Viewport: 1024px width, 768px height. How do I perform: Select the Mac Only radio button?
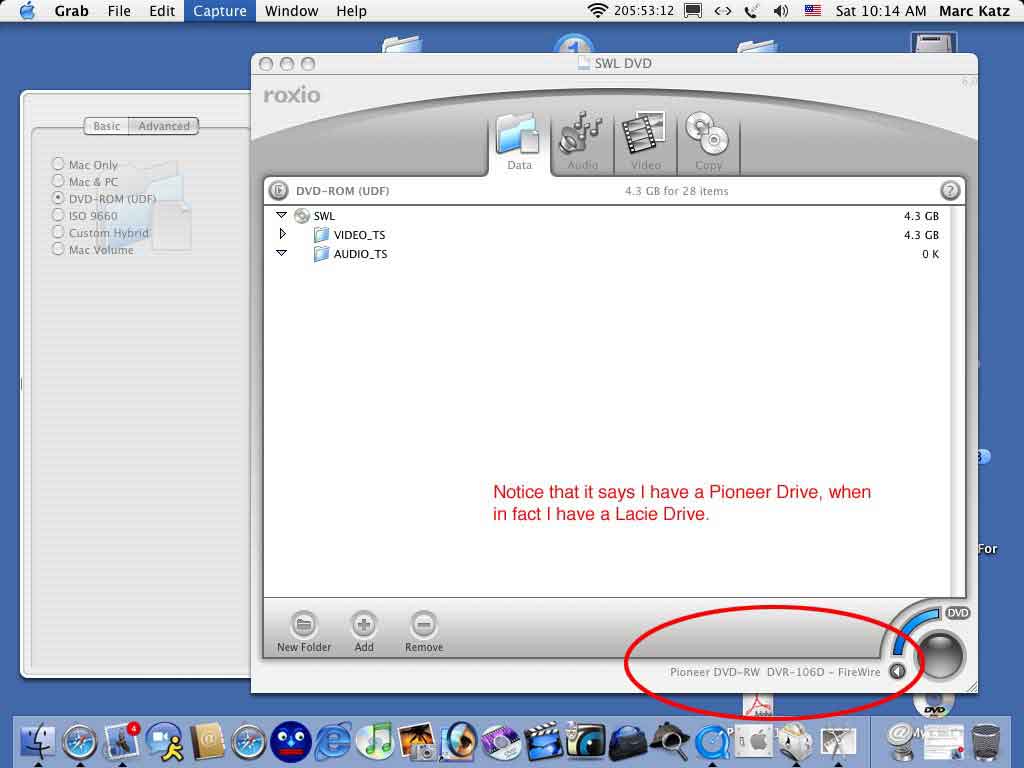click(58, 164)
